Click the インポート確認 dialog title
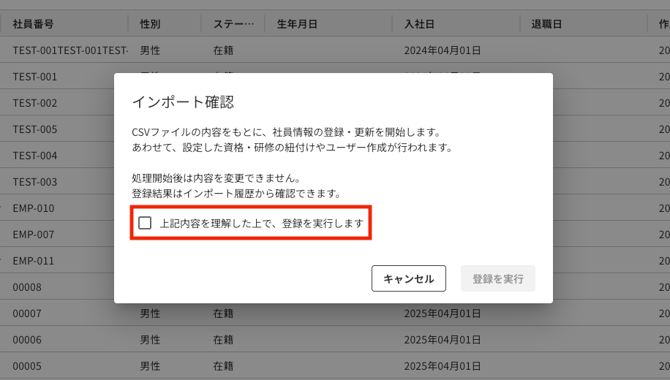The width and height of the screenshot is (670, 380). tap(183, 102)
